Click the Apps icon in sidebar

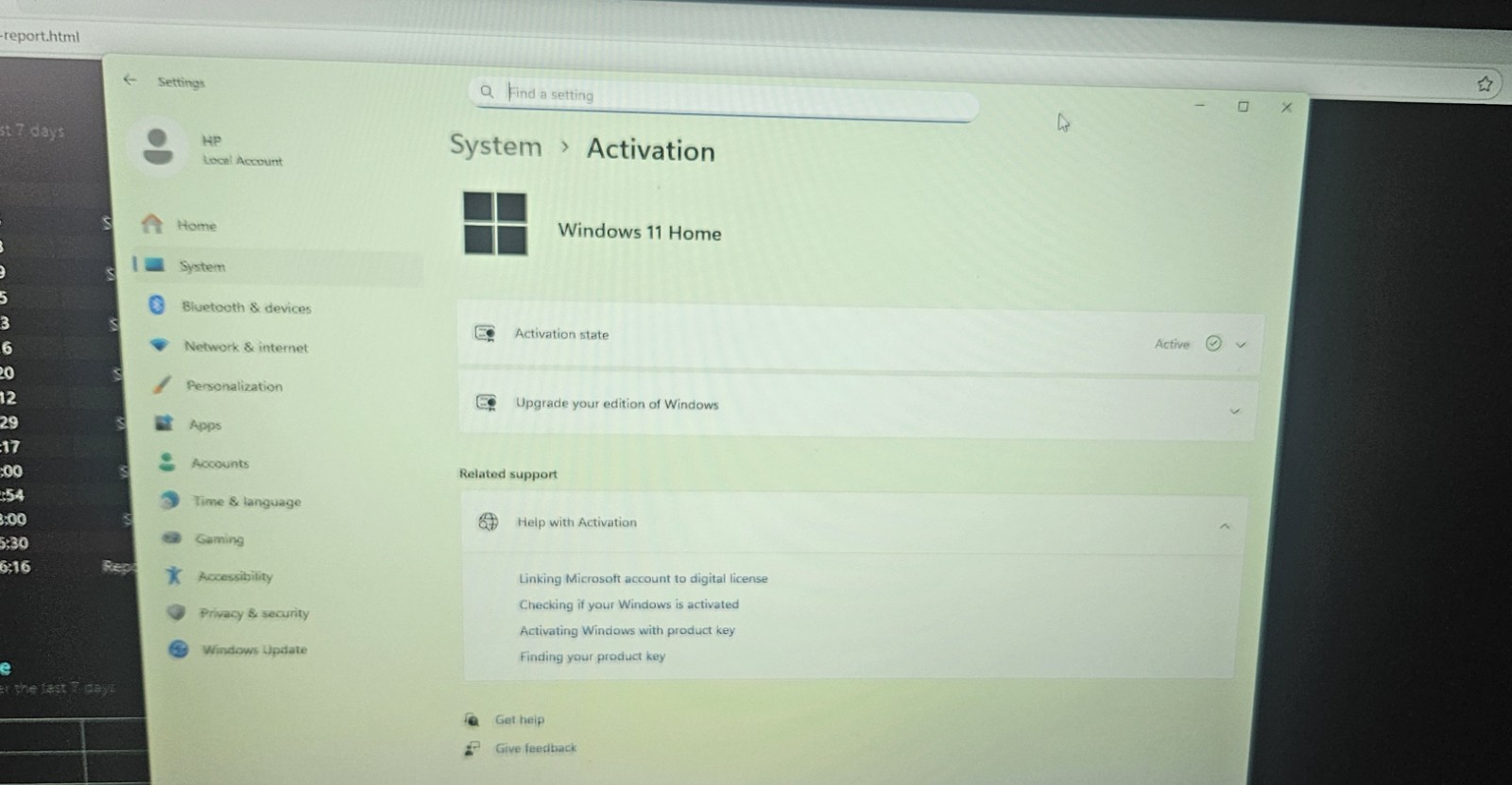point(164,423)
